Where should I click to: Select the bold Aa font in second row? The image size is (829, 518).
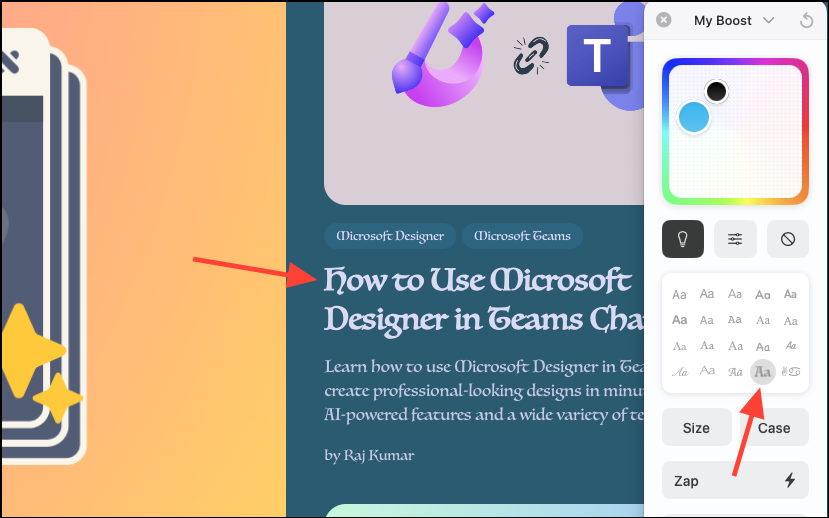[x=679, y=320]
